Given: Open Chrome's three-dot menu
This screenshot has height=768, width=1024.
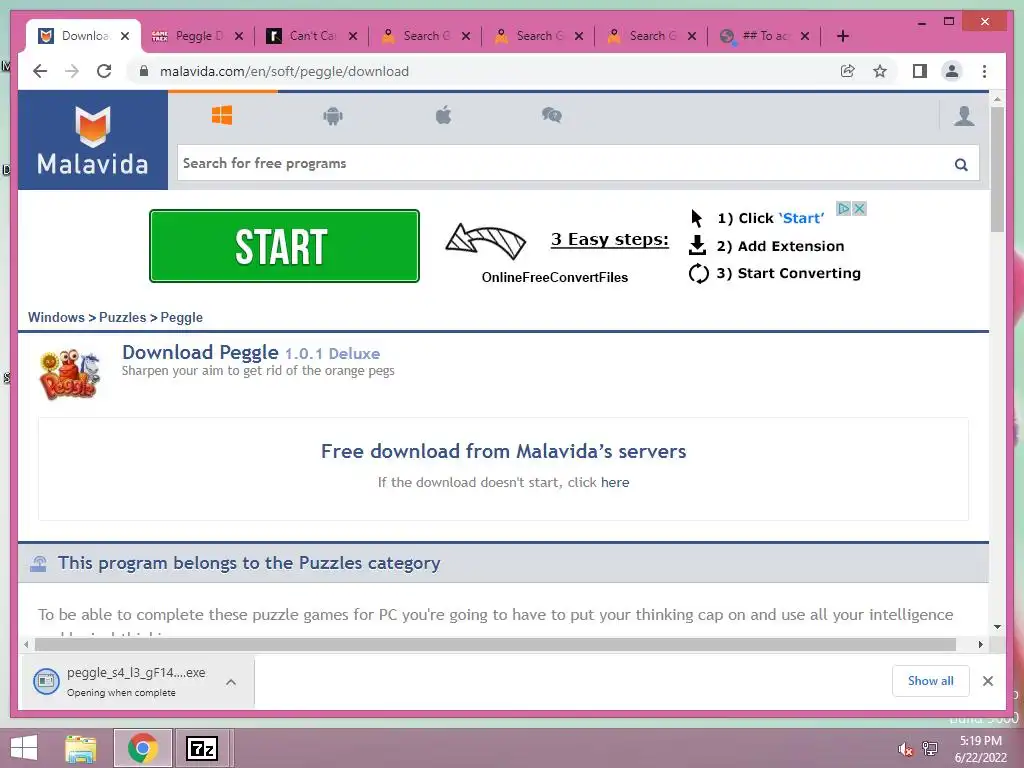Looking at the screenshot, I should 984,71.
